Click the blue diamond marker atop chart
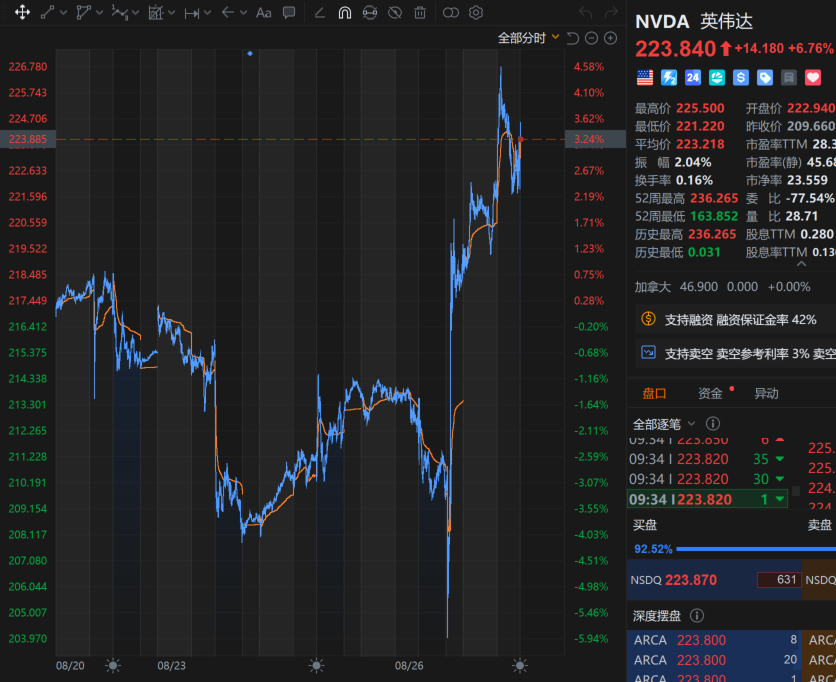The width and height of the screenshot is (836, 682). coord(250,53)
